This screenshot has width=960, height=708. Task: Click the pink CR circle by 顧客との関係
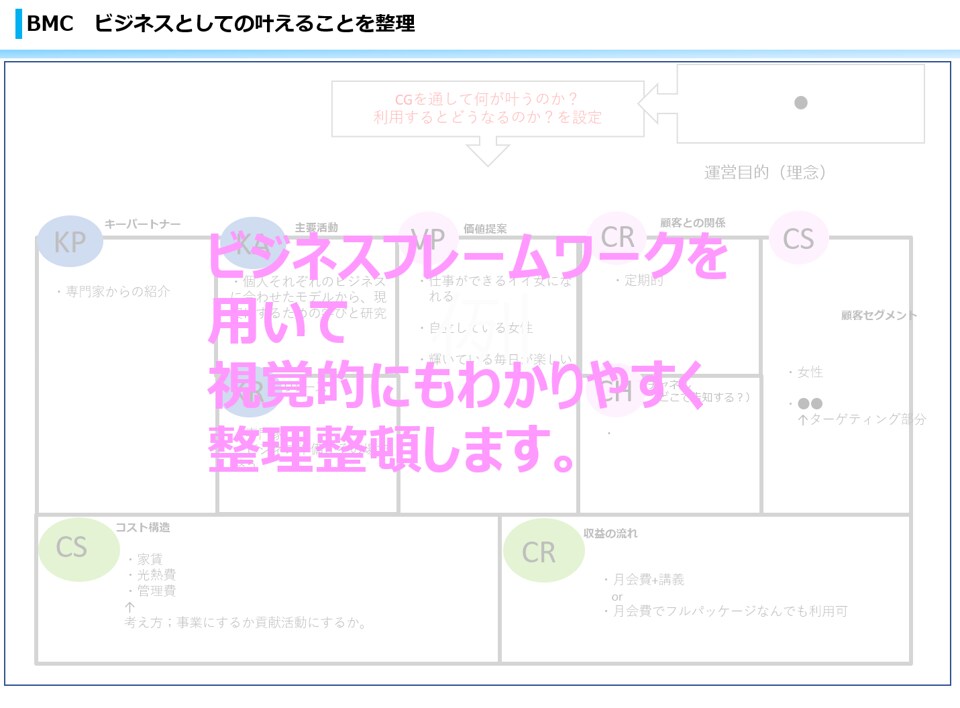coord(617,237)
